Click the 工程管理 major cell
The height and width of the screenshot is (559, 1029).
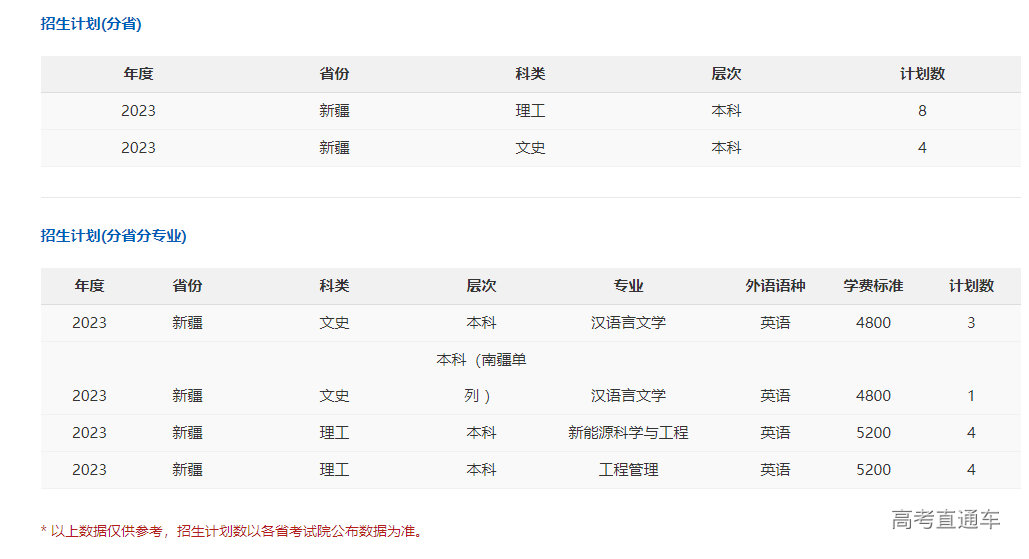(x=628, y=470)
